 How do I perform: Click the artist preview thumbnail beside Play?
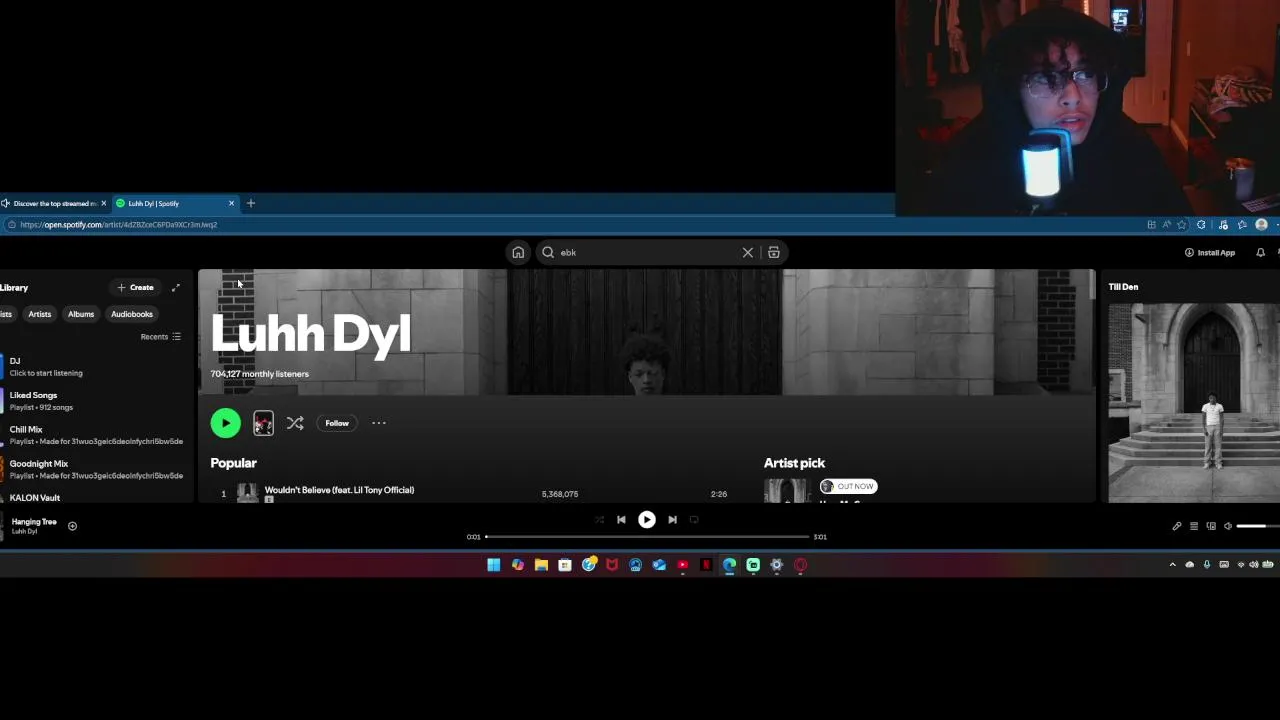263,423
